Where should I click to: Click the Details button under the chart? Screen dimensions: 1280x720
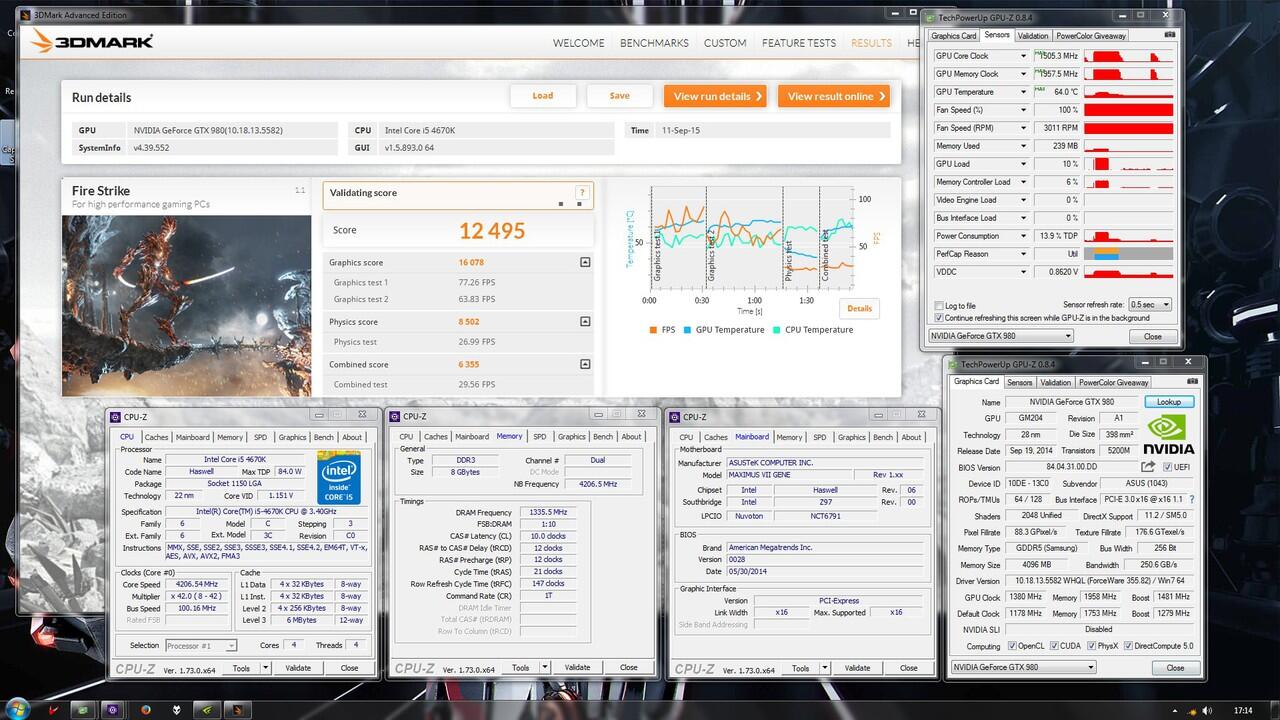860,308
